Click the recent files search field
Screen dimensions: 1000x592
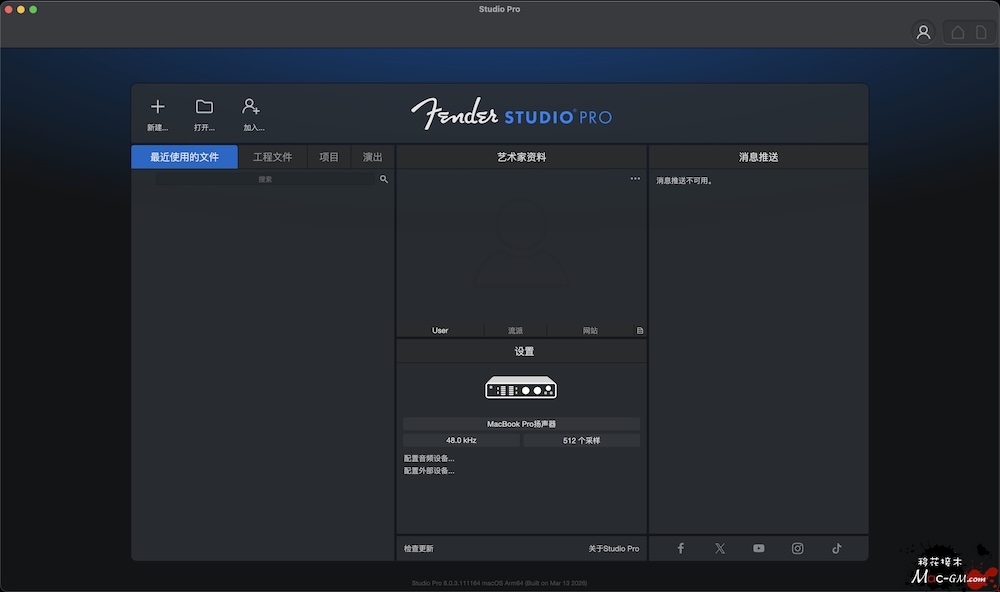(x=265, y=179)
